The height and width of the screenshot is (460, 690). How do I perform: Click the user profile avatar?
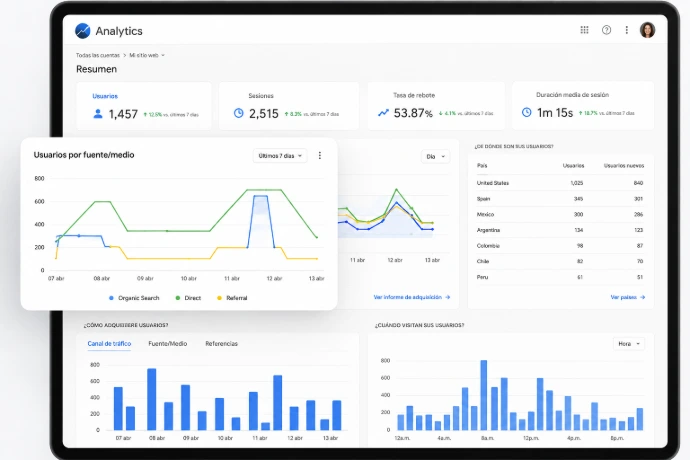(x=647, y=30)
